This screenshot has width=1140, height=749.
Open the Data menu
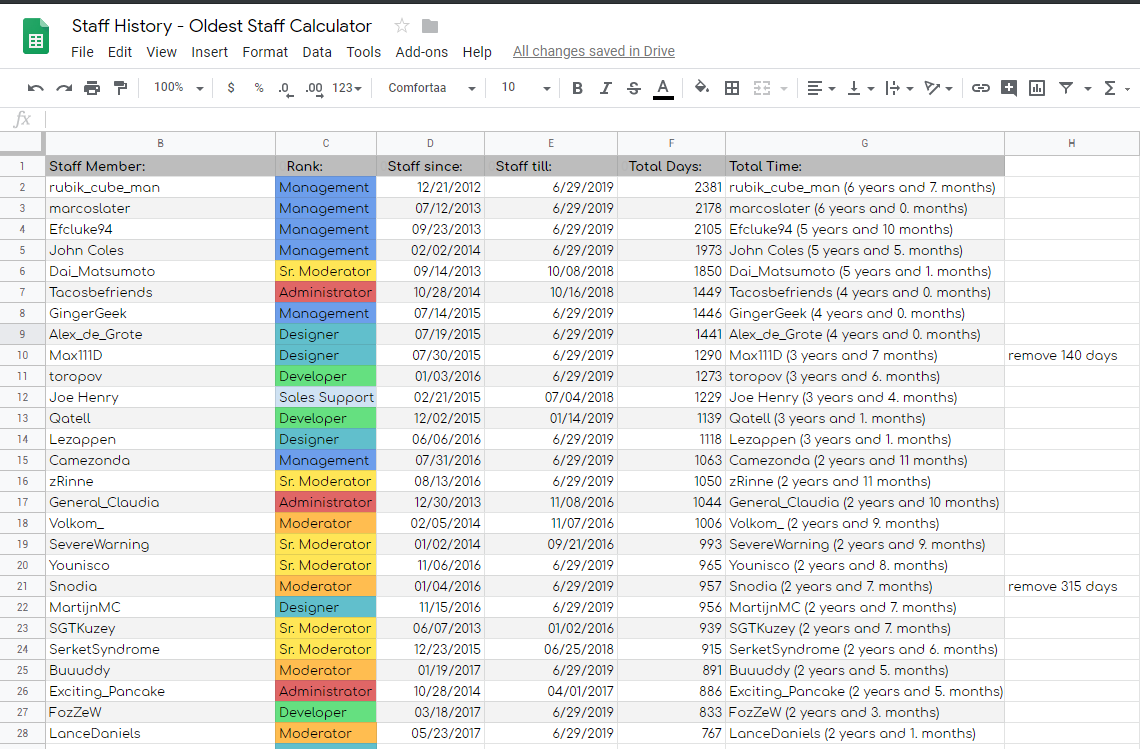click(x=317, y=52)
